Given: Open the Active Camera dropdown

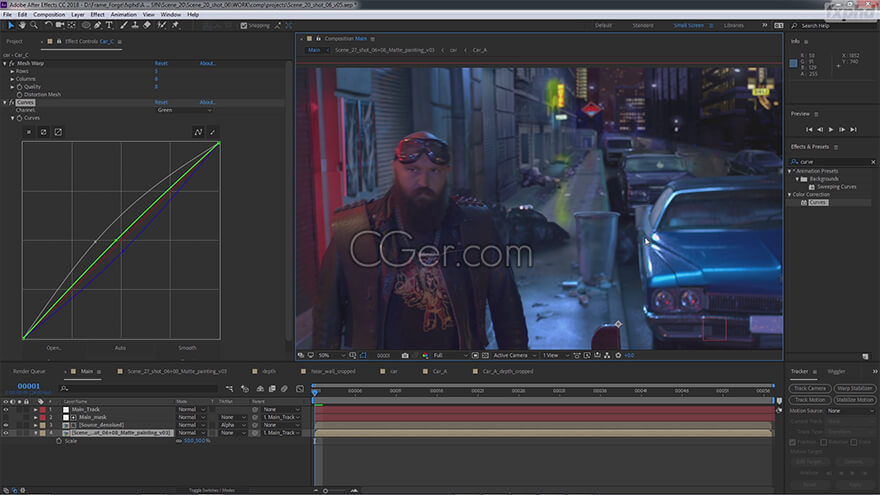Looking at the screenshot, I should [514, 355].
